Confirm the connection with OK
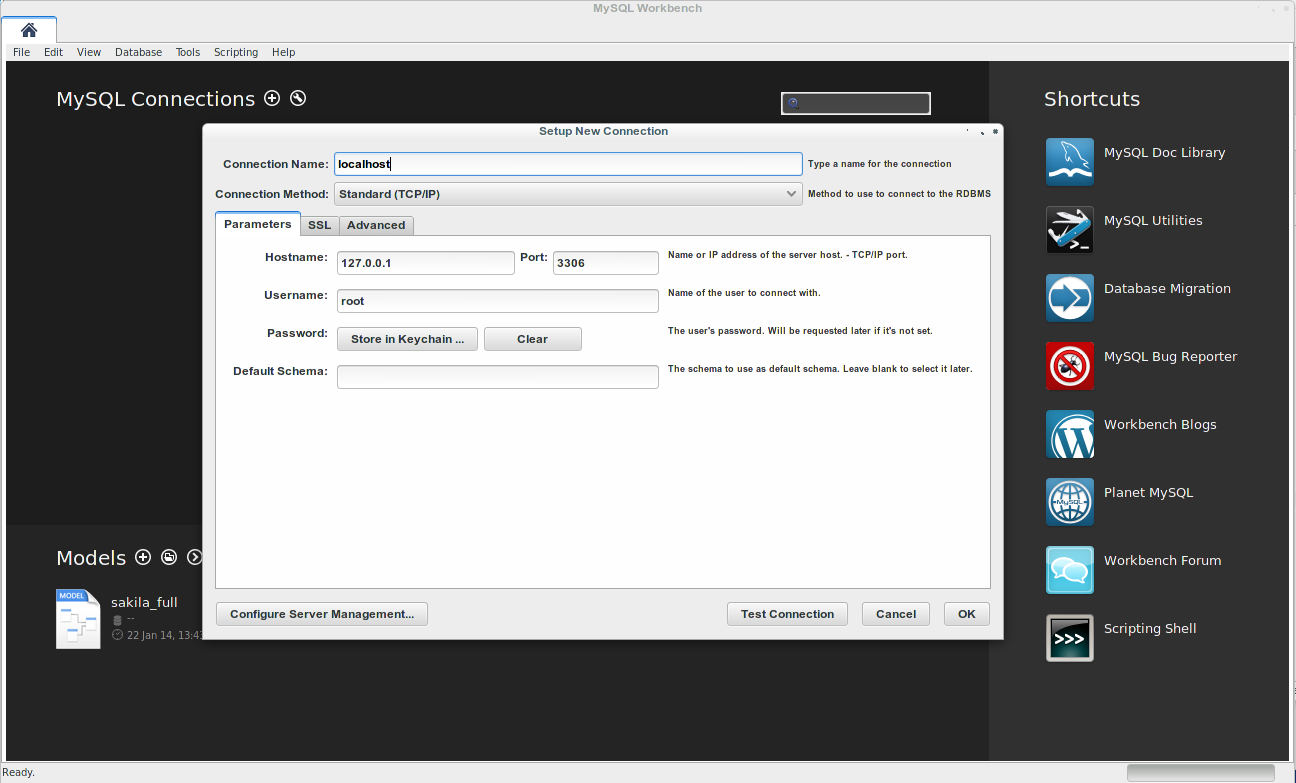This screenshot has width=1296, height=783. click(967, 614)
